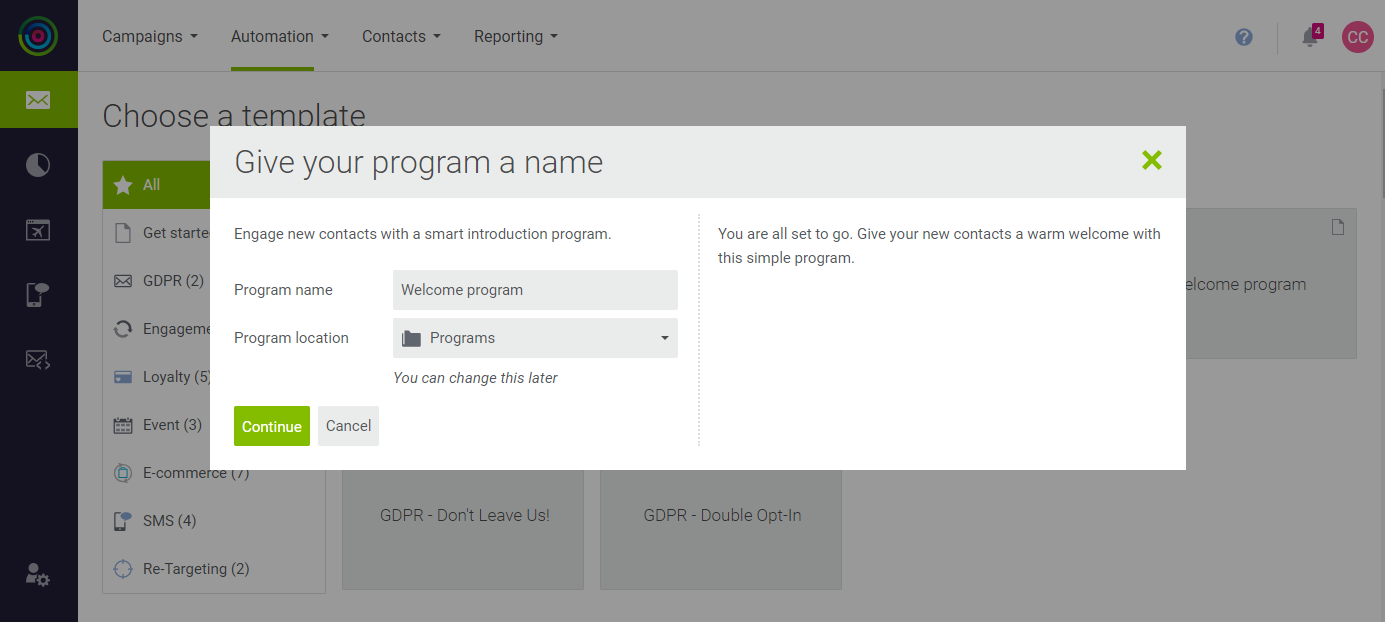Open the Automation dropdown menu
1385x622 pixels.
click(x=280, y=36)
